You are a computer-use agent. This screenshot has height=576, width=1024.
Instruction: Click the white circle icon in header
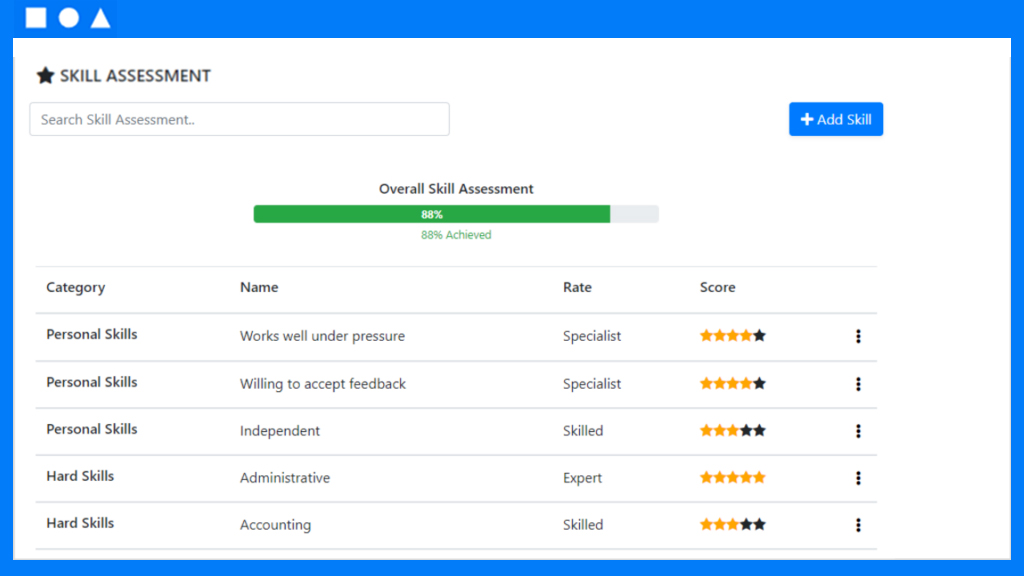(x=69, y=18)
